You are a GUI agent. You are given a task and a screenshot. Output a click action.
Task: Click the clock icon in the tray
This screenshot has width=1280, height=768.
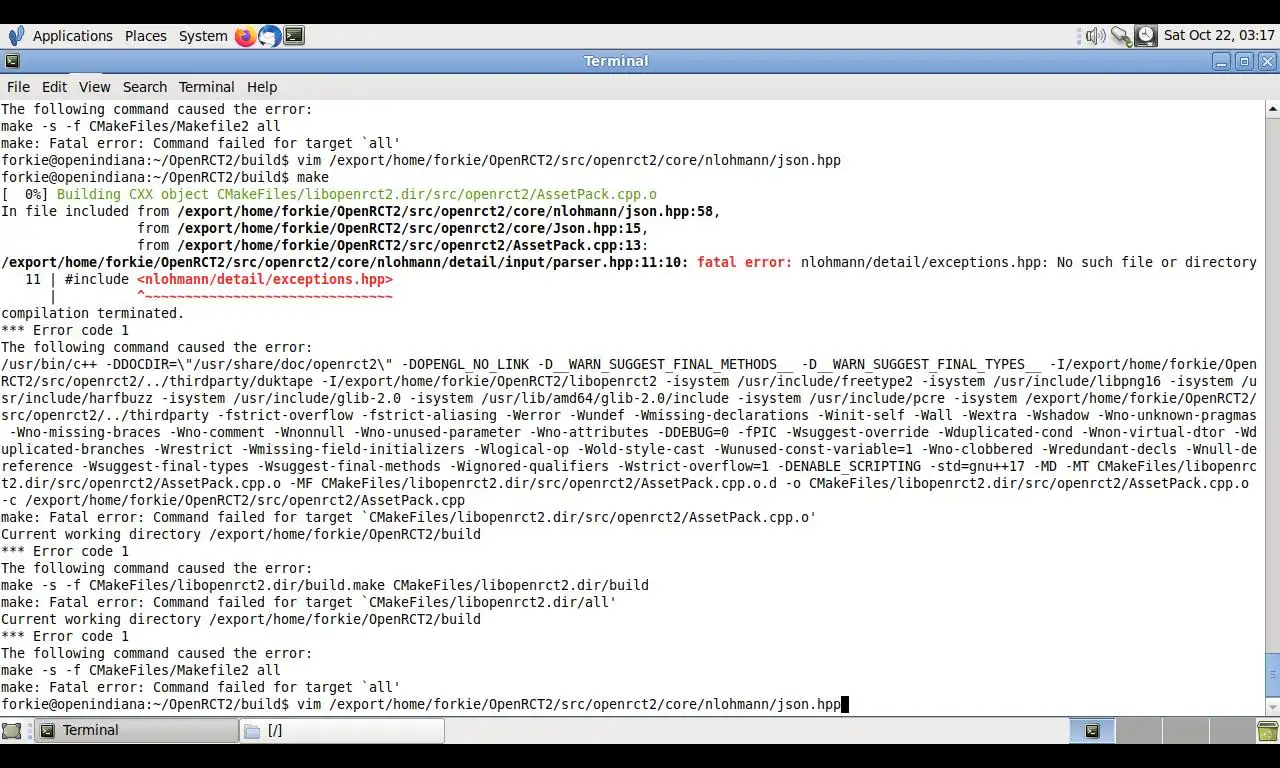click(x=1146, y=36)
